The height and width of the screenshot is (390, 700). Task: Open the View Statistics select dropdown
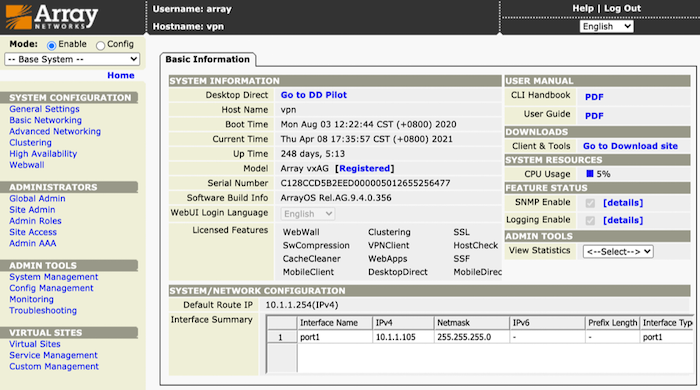(618, 252)
